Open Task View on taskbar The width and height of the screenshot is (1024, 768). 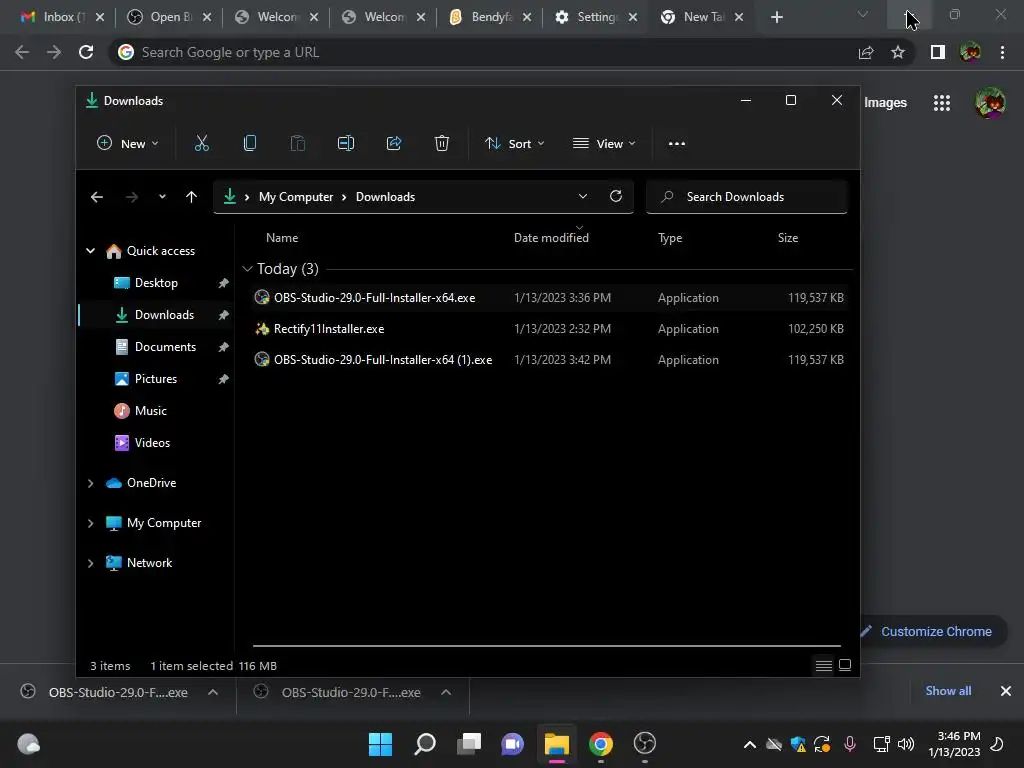469,744
